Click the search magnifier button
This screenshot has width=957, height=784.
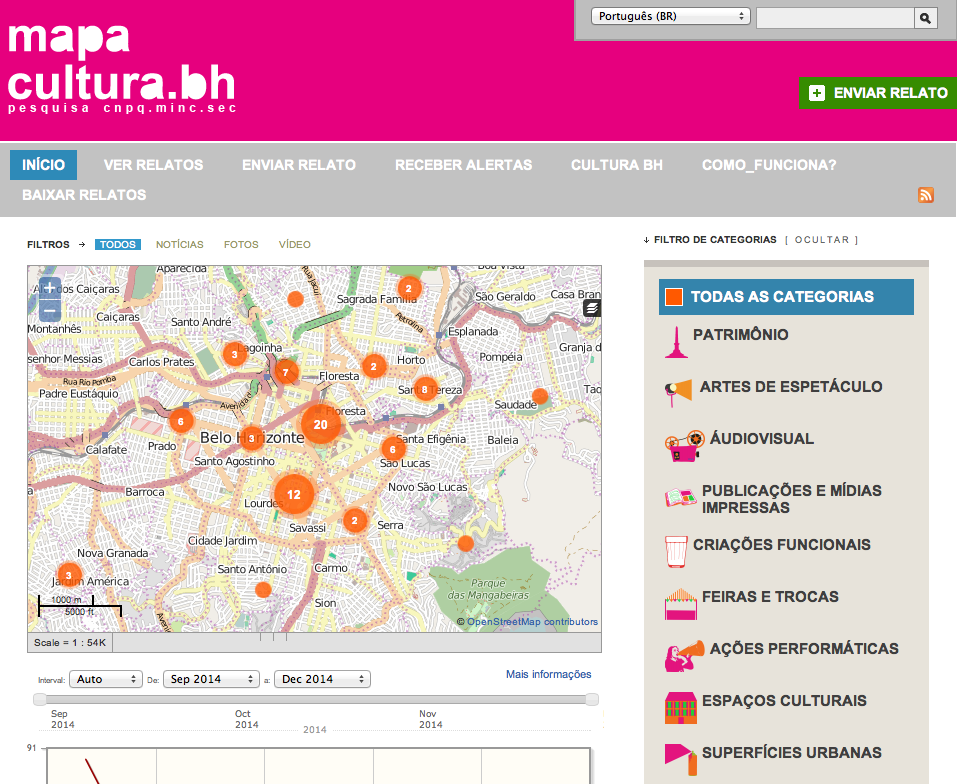(925, 18)
